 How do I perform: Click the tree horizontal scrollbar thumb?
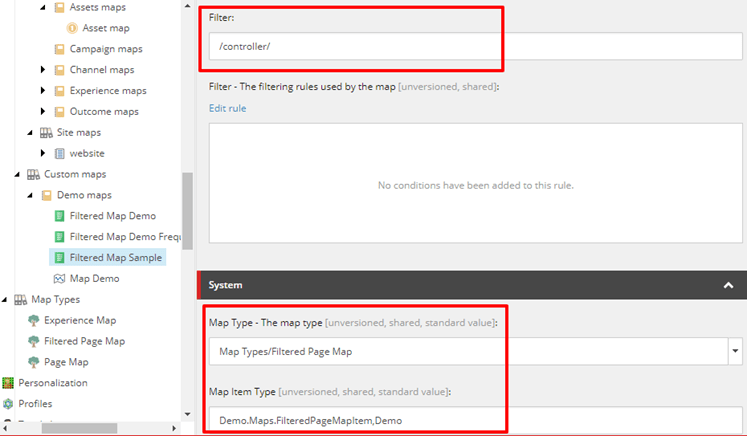pos(79,428)
